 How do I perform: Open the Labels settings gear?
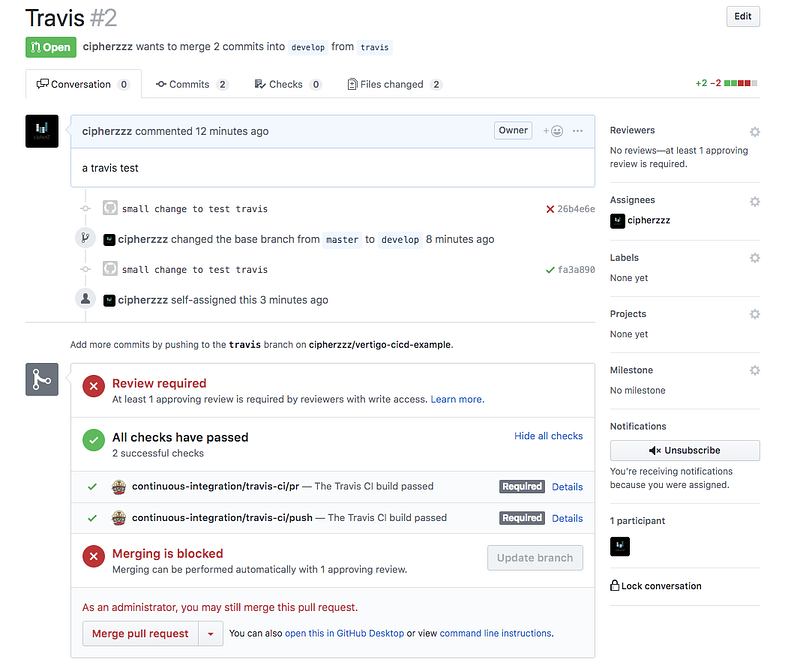[755, 258]
